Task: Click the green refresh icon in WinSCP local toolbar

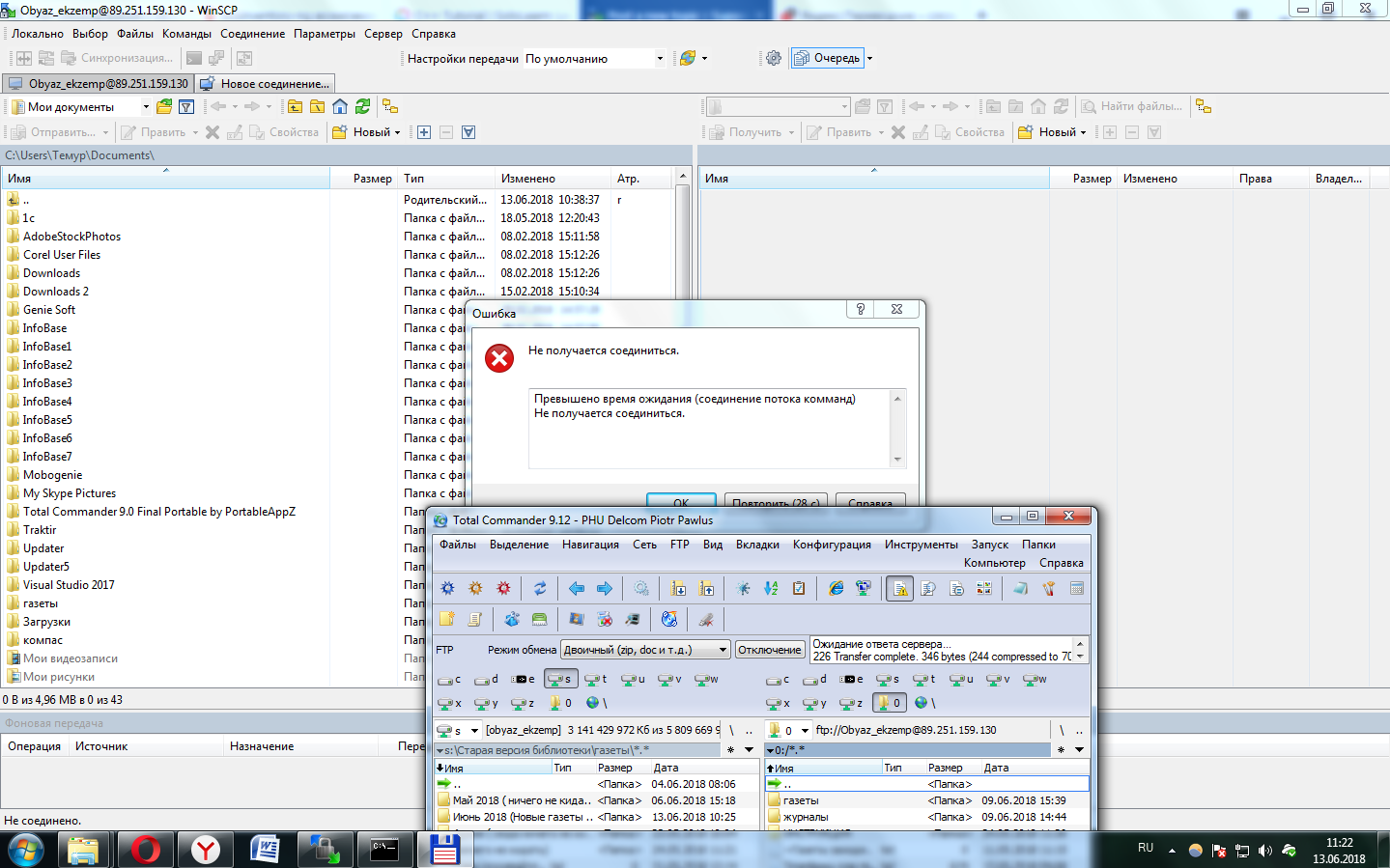Action: [362, 106]
